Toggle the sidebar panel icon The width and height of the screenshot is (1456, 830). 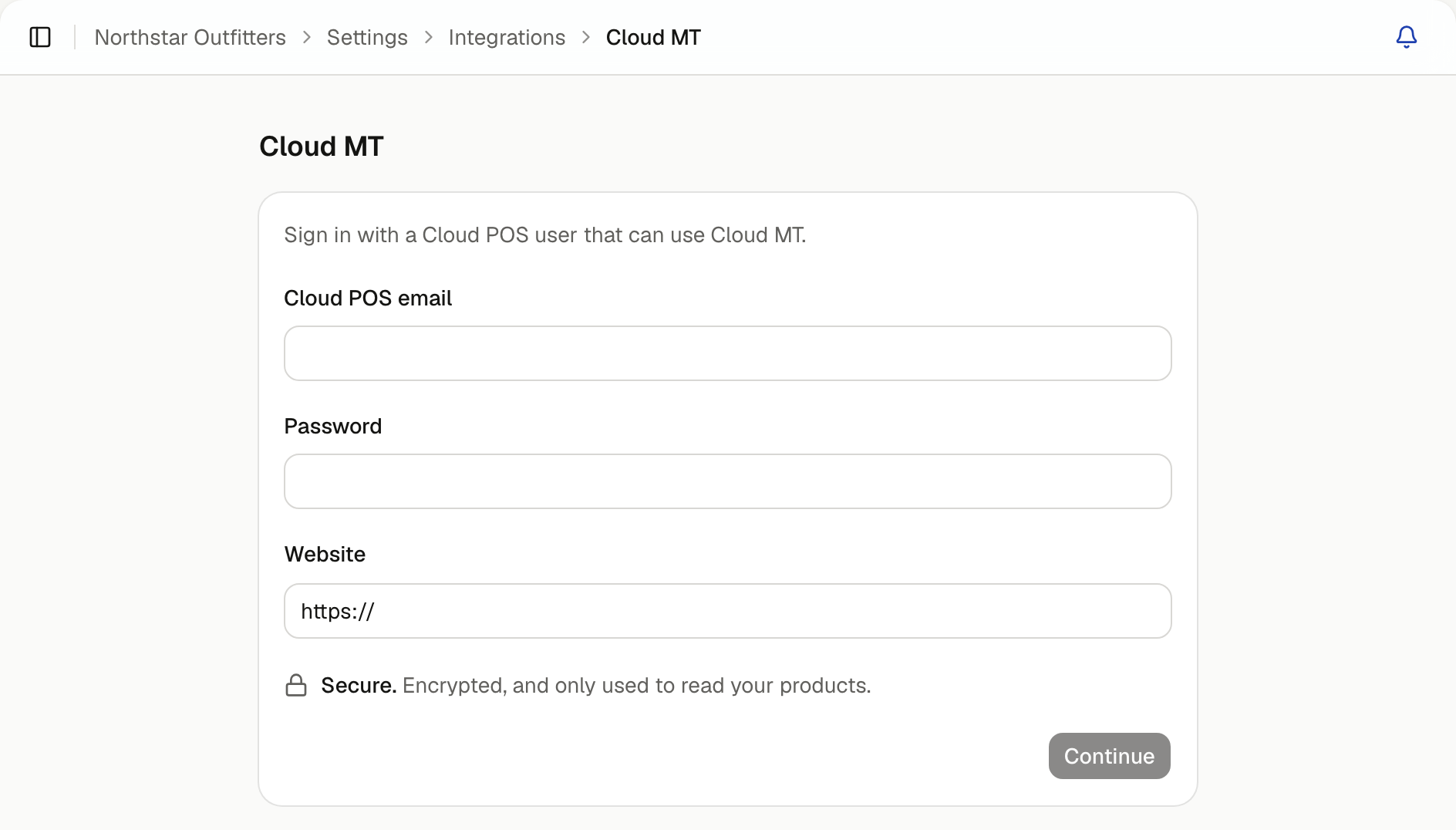pyautogui.click(x=40, y=37)
